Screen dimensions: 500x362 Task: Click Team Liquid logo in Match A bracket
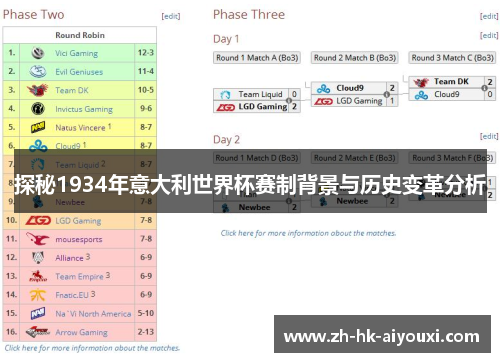pos(225,95)
